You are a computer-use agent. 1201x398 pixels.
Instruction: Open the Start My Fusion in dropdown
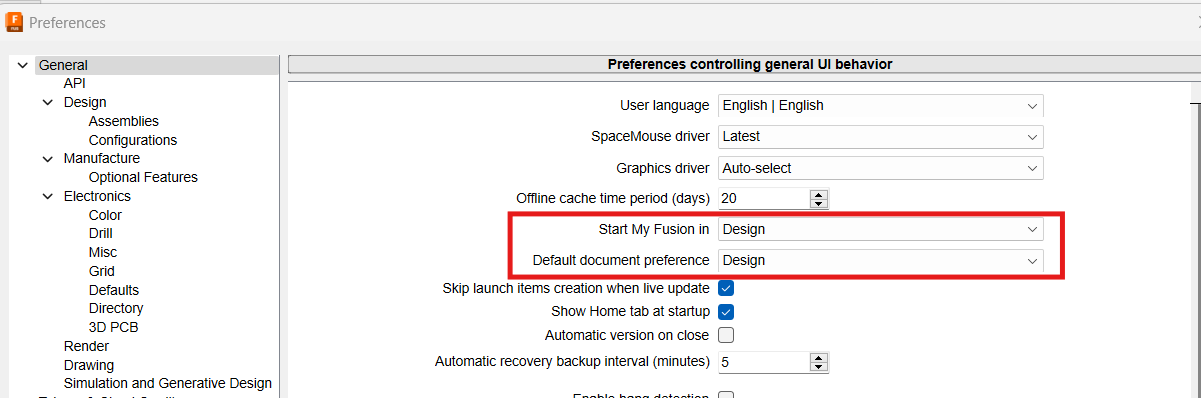(x=880, y=229)
